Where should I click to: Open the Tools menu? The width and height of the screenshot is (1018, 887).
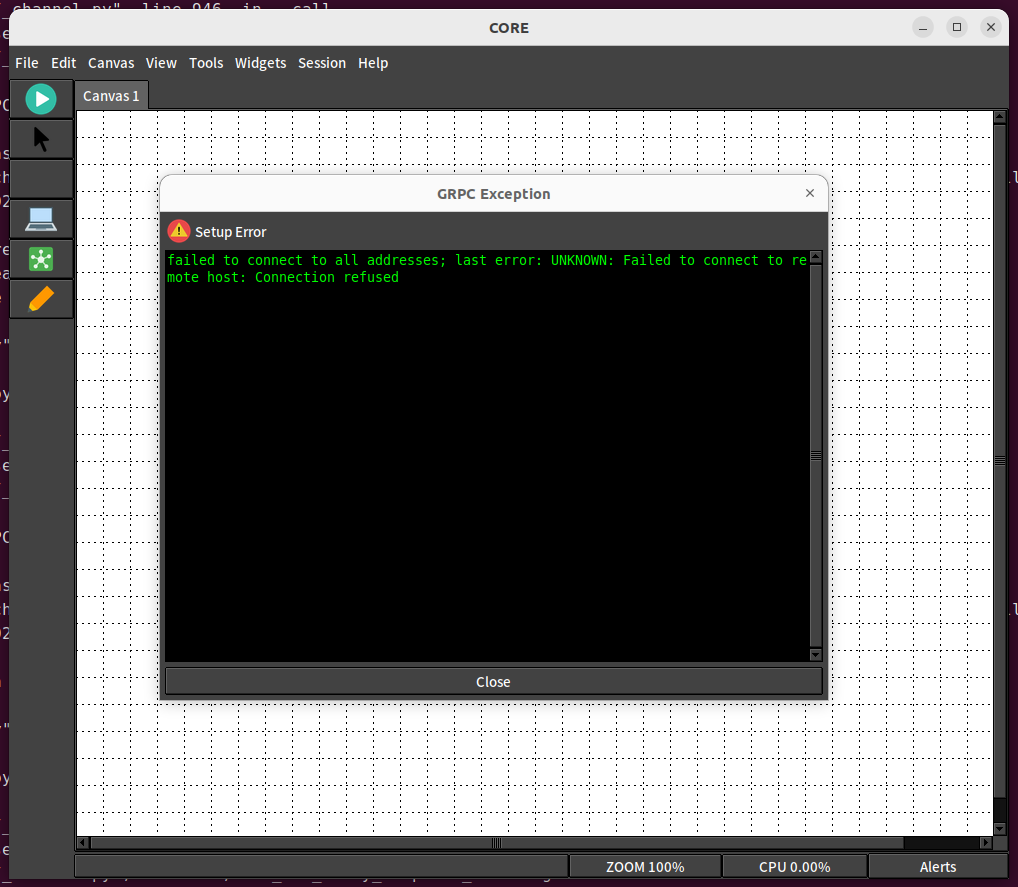206,63
